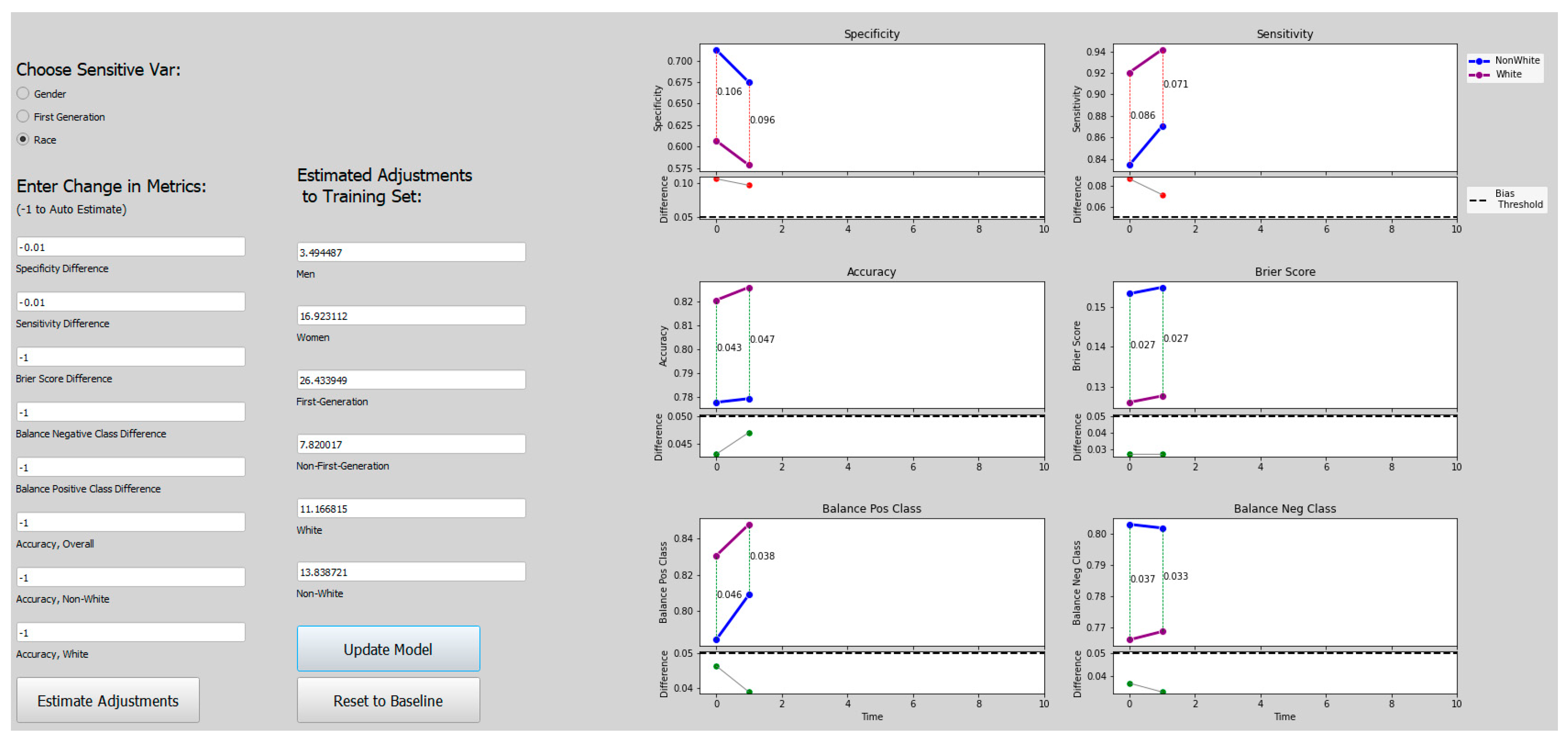Click the Men adjustment value field
This screenshot has height=742, width=1568.
tap(411, 252)
